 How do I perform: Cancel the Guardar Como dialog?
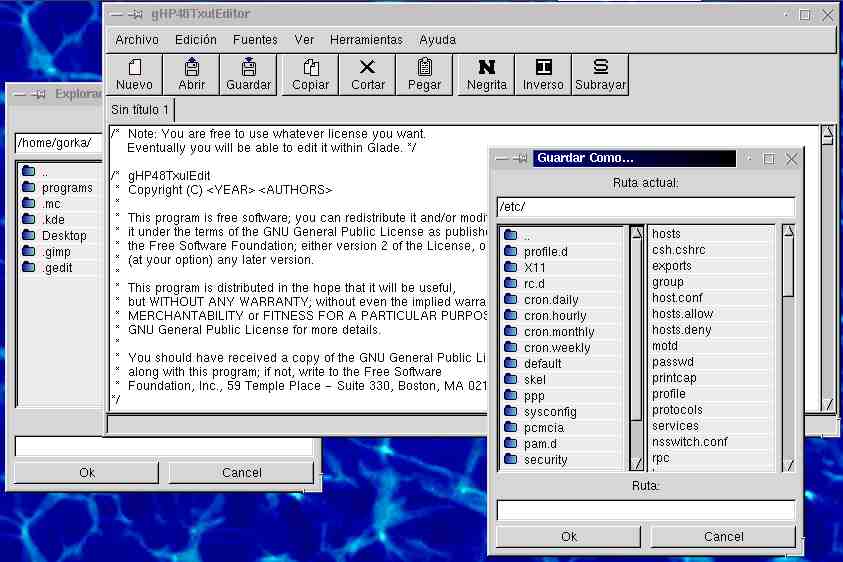[723, 536]
